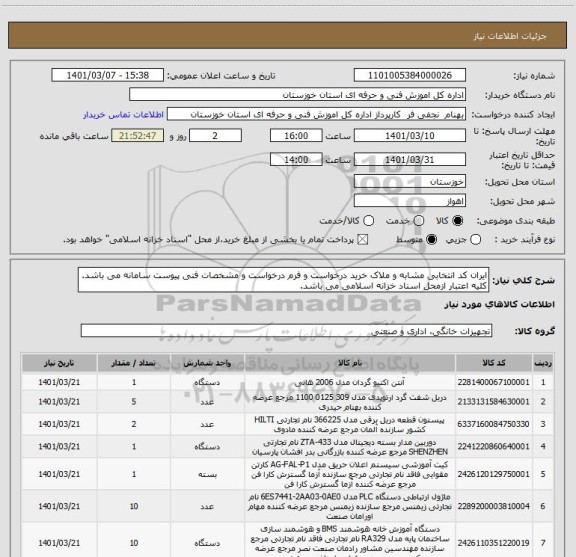Viewport: 576px width, 557px height.
Task: Select the کالا radio button
Action: tap(458, 221)
